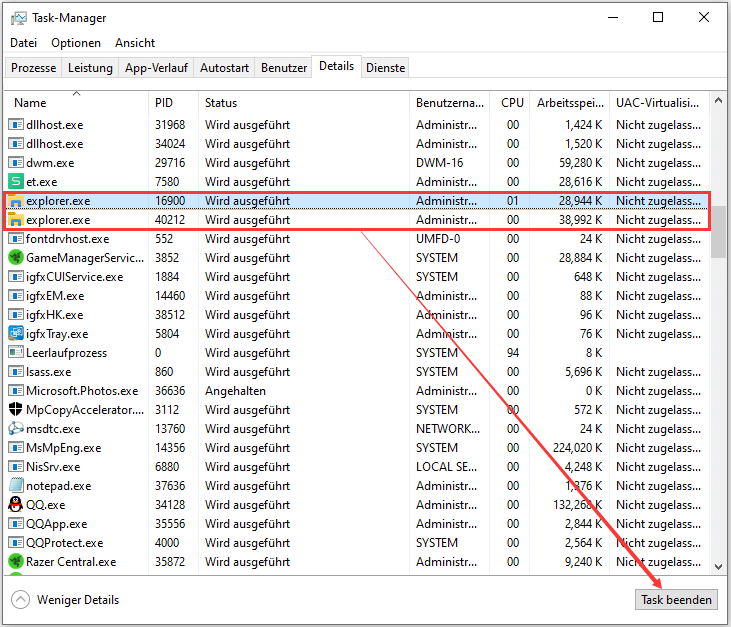Screen dimensions: 731x627
Task: Click the QQProtect.exe process icon
Action: 16,543
